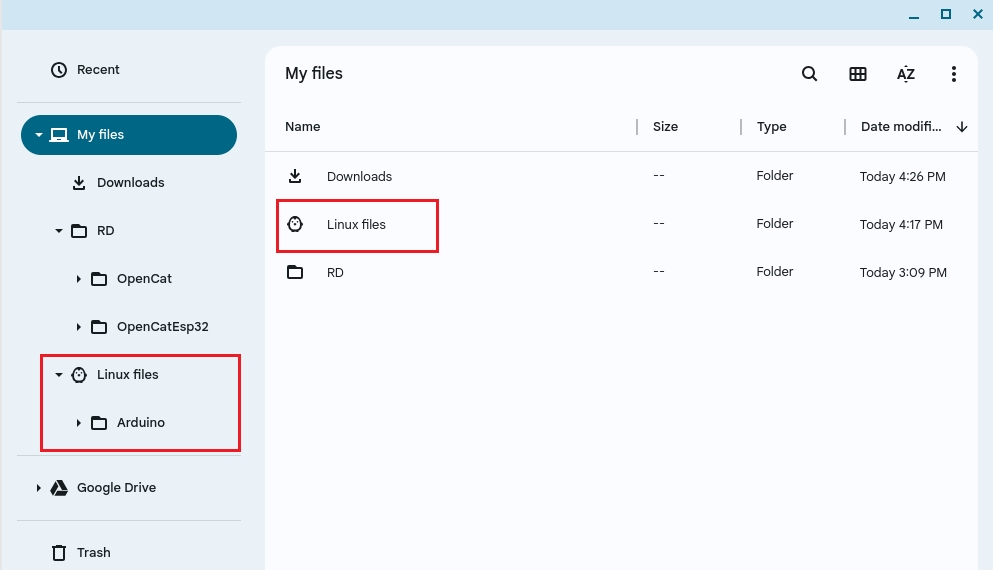Screen dimensions: 993x570
Task: Expand the OpenCatEsp32 folder arrow
Action: (x=79, y=327)
